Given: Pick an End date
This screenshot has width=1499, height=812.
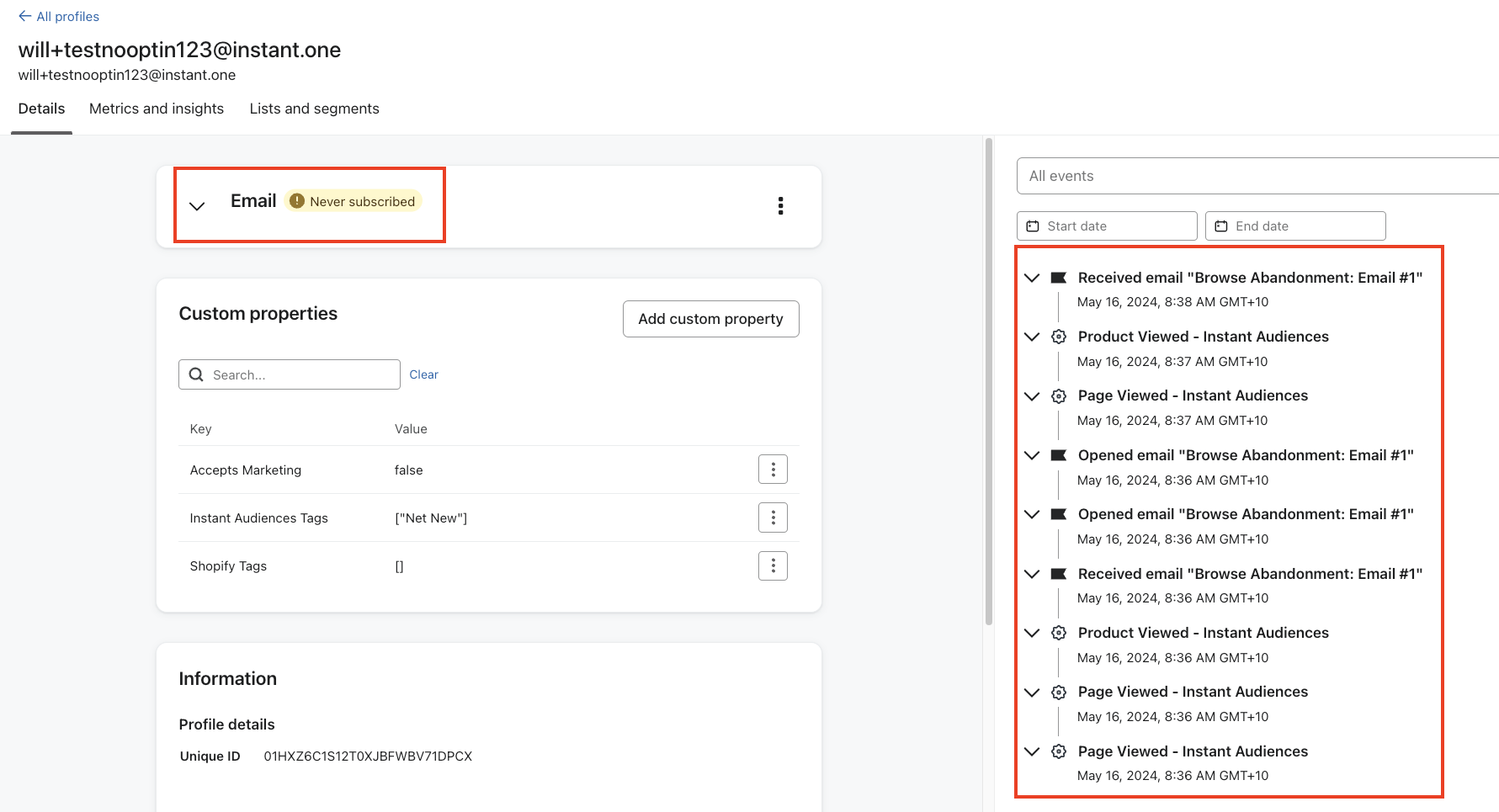Looking at the screenshot, I should pos(1295,226).
